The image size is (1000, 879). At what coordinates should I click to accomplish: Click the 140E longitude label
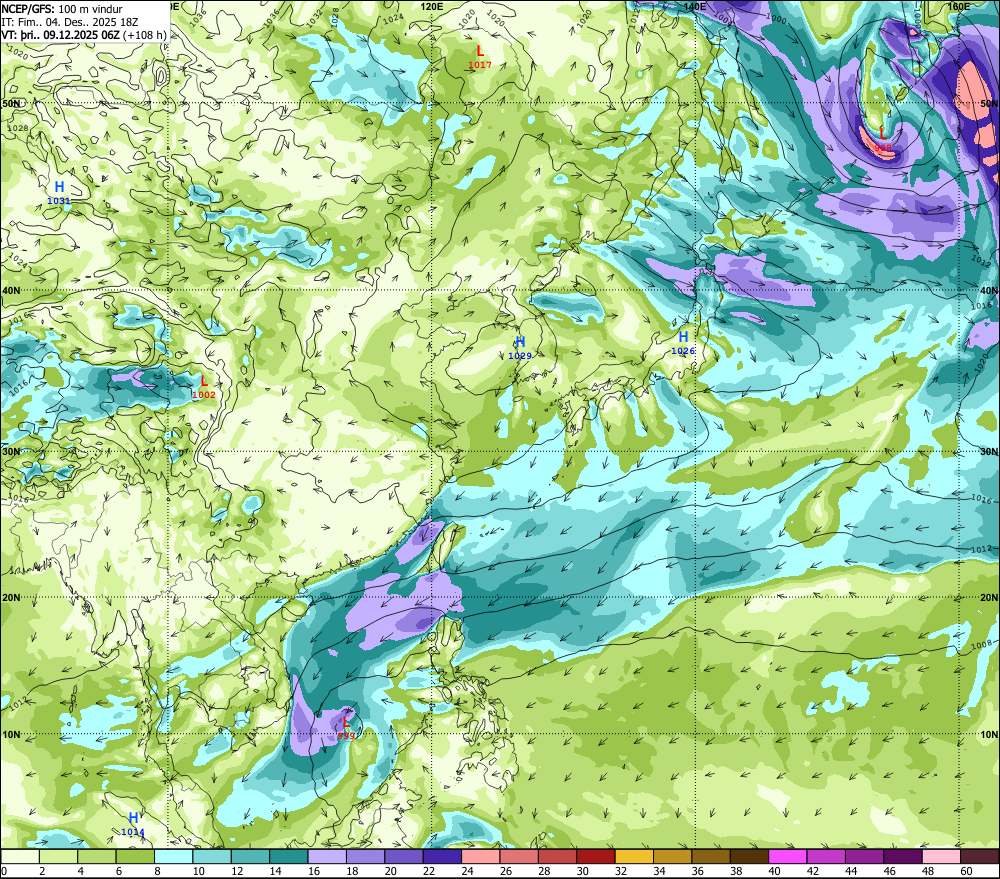point(694,6)
